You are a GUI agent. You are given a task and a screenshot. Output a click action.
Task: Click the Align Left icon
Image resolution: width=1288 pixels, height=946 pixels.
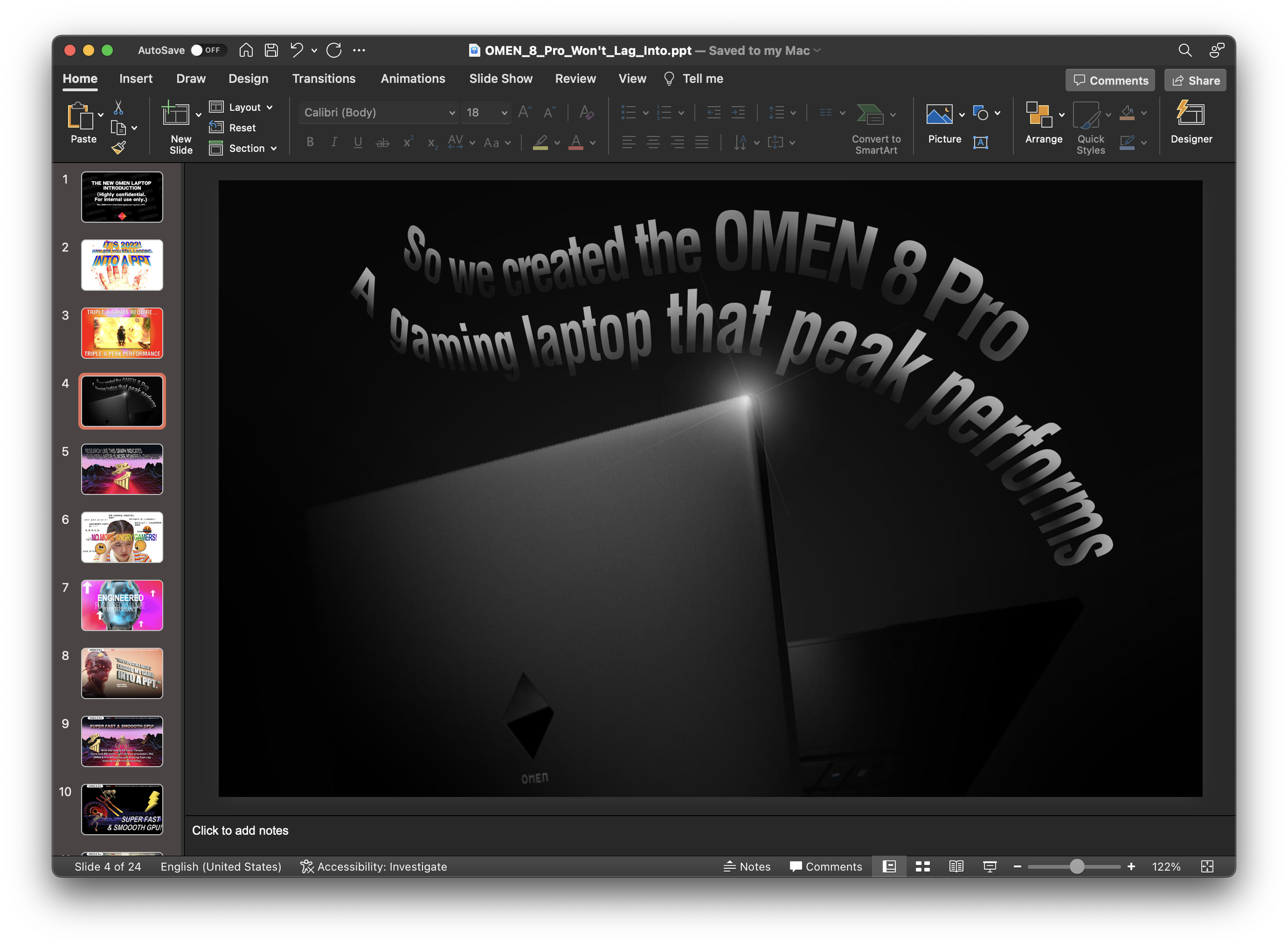tap(629, 143)
